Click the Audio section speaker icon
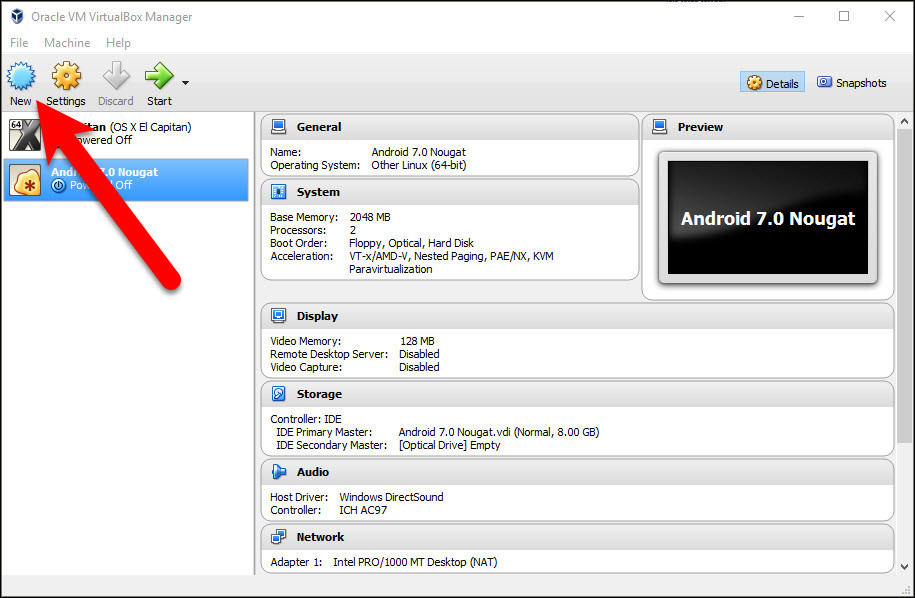The width and height of the screenshot is (915, 598). pyautogui.click(x=279, y=472)
